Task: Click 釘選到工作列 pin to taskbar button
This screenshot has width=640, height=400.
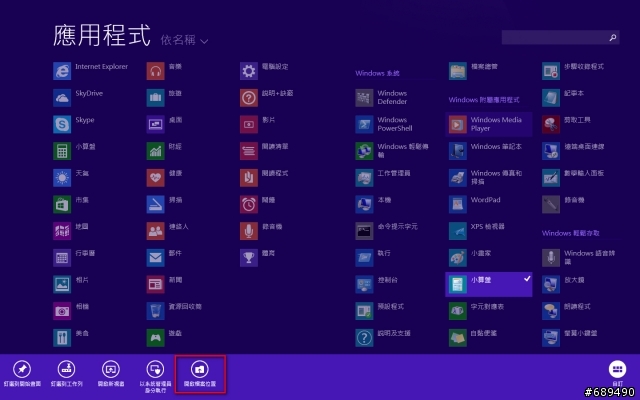Action: pos(67,373)
